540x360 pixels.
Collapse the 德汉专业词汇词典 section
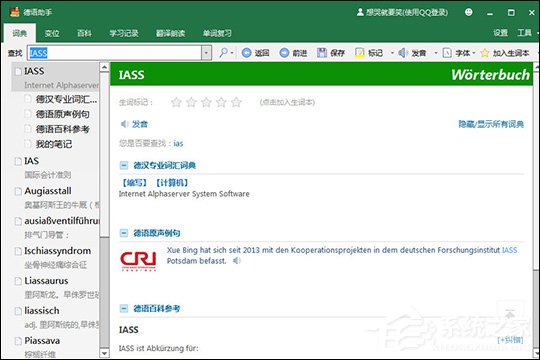click(124, 165)
